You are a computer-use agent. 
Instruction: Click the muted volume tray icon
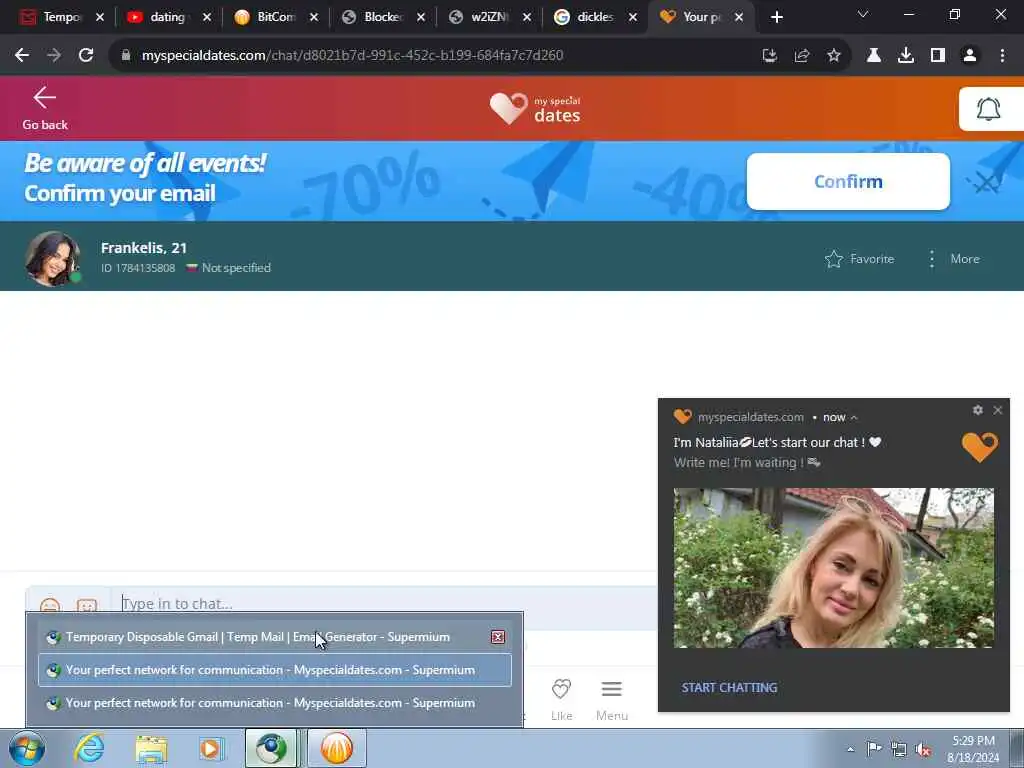(x=923, y=750)
